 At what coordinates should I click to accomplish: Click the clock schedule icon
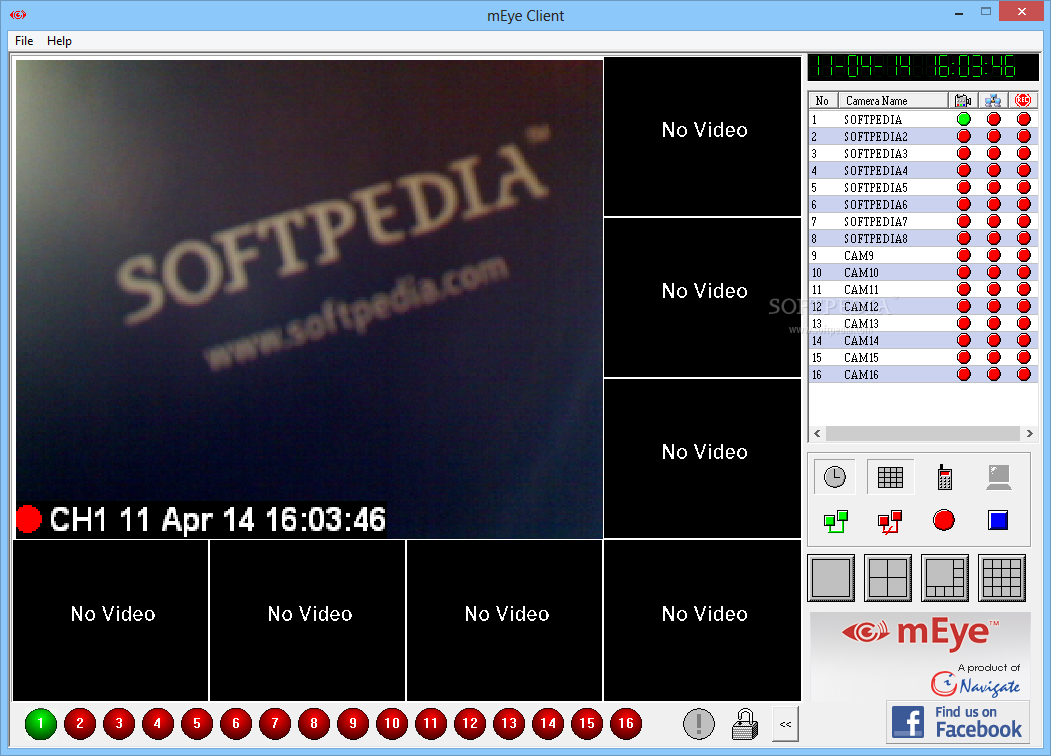[x=834, y=477]
